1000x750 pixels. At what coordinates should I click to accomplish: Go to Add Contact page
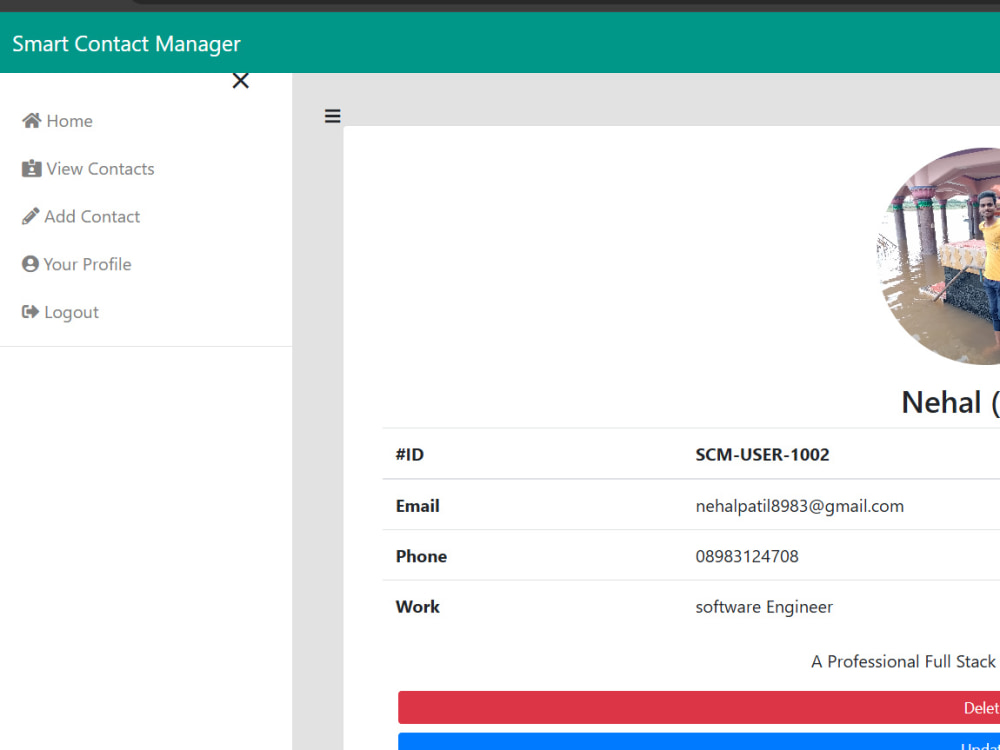[x=81, y=216]
